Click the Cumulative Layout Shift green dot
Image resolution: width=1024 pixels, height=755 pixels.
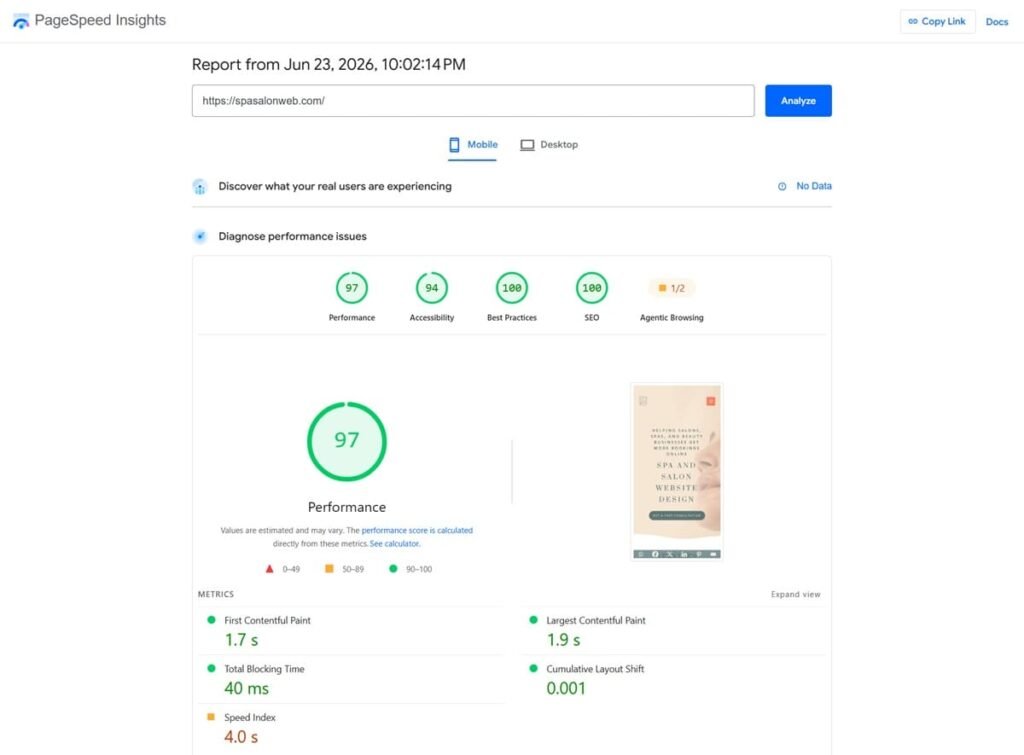pyautogui.click(x=533, y=668)
